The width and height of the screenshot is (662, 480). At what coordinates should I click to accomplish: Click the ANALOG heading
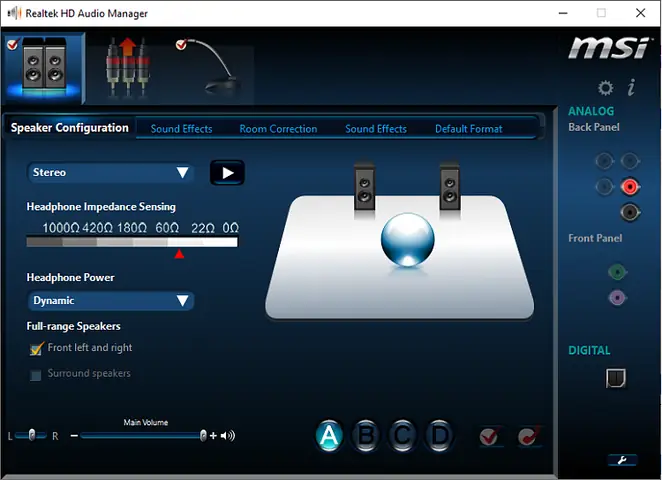[591, 111]
